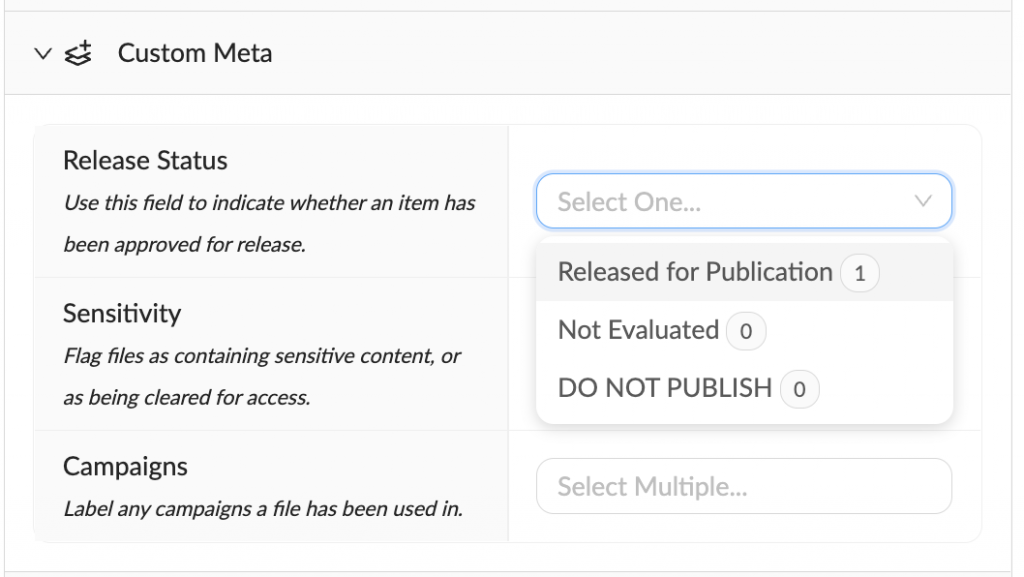Click the Campaigns description text
The height and width of the screenshot is (577, 1024).
[263, 509]
